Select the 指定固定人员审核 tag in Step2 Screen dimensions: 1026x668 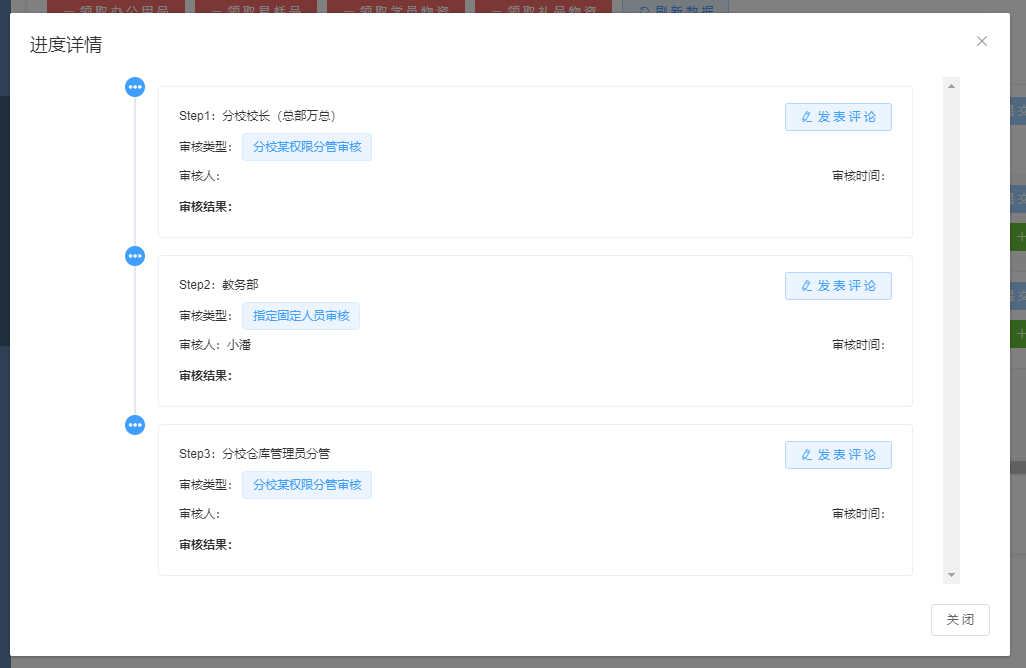pos(301,316)
